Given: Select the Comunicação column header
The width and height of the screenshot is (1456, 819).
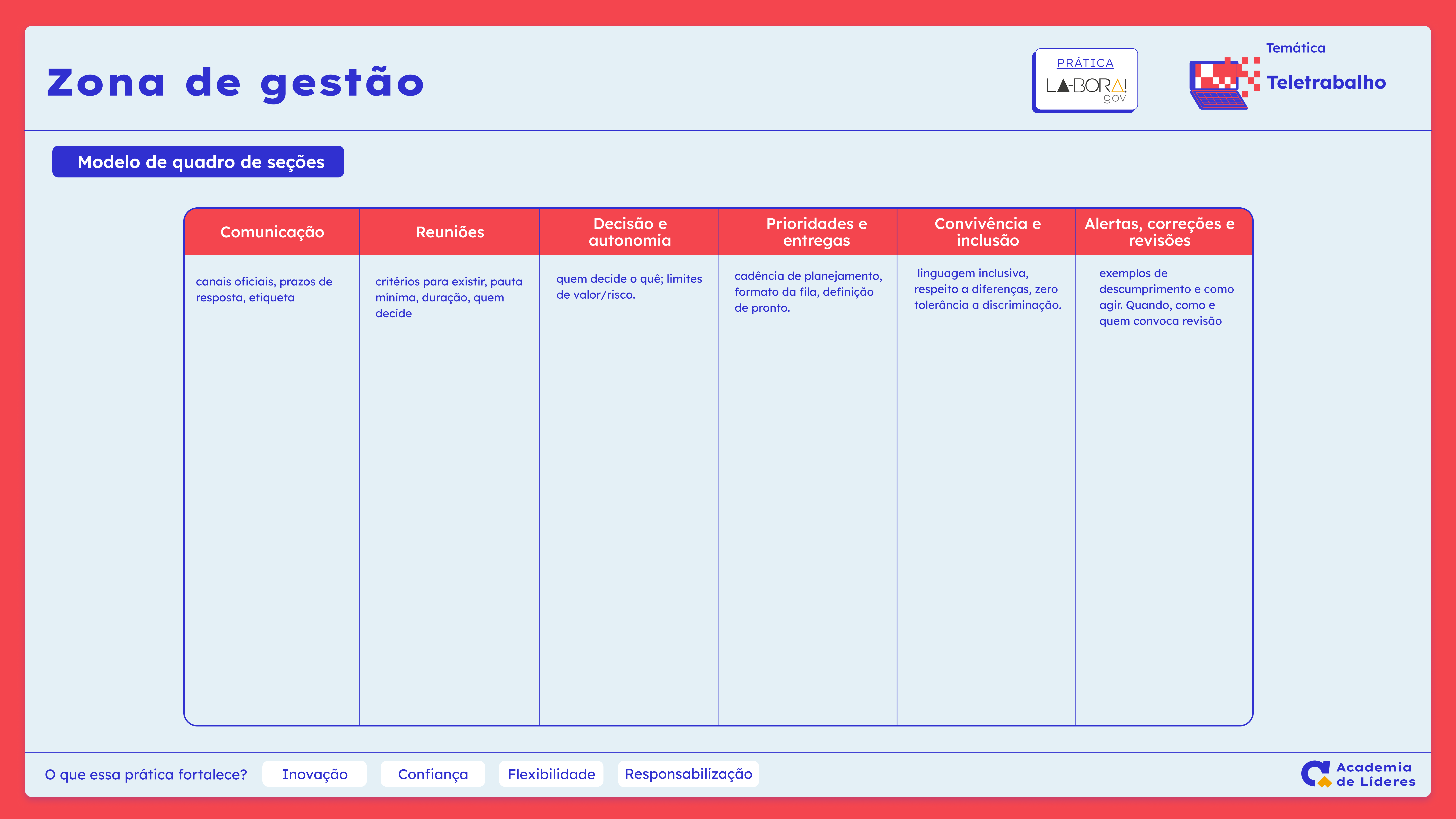Looking at the screenshot, I should pyautogui.click(x=272, y=232).
